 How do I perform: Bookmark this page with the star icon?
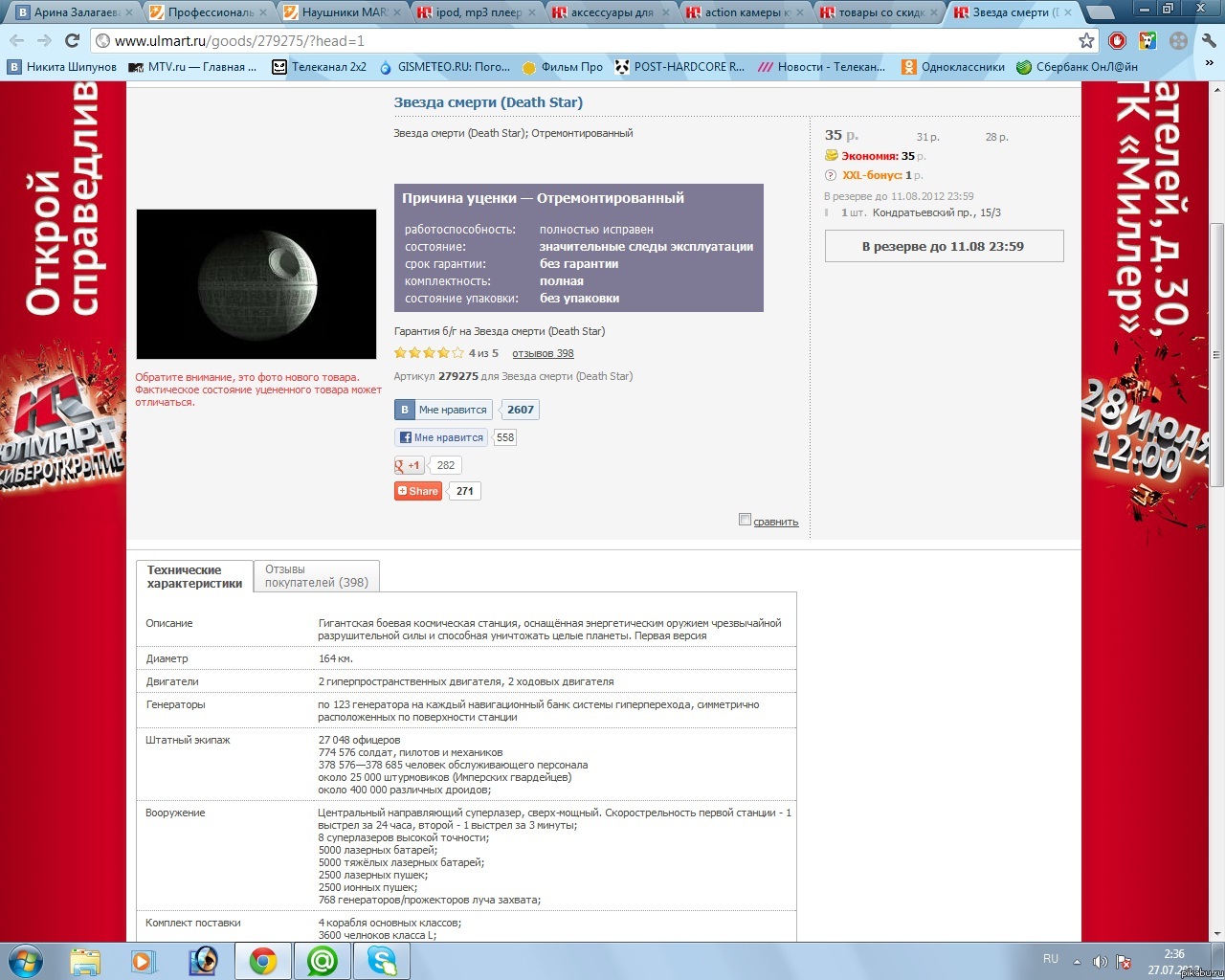pyautogui.click(x=1086, y=41)
